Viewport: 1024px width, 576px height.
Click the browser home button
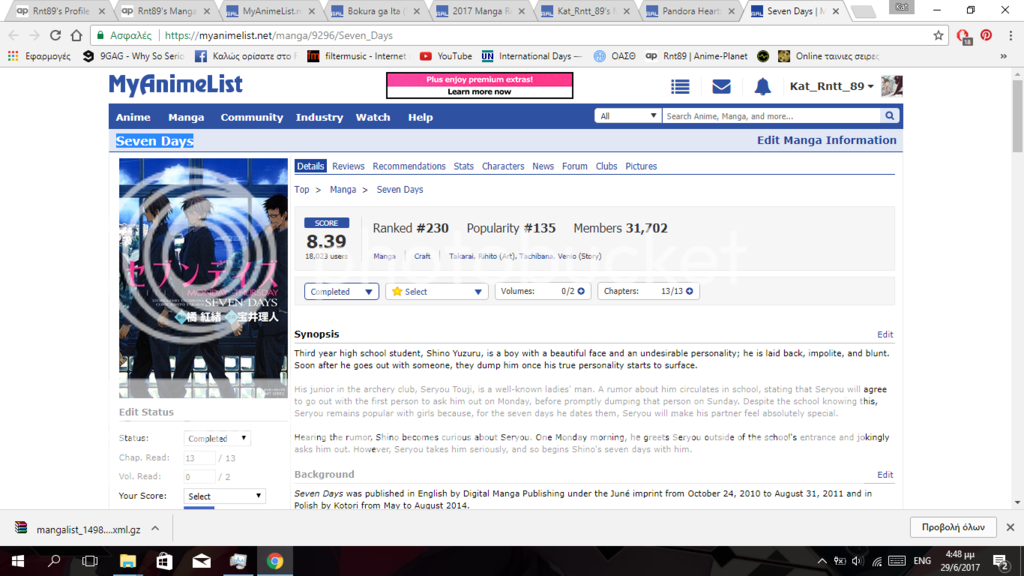[77, 35]
